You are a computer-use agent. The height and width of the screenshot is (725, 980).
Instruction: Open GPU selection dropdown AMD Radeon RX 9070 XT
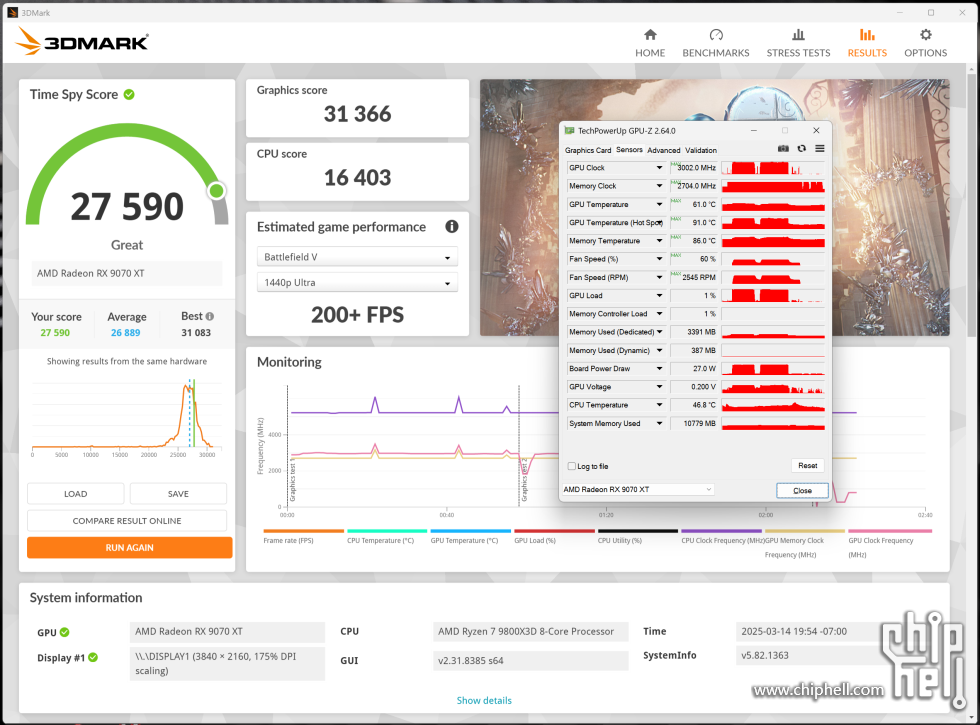pyautogui.click(x=638, y=489)
